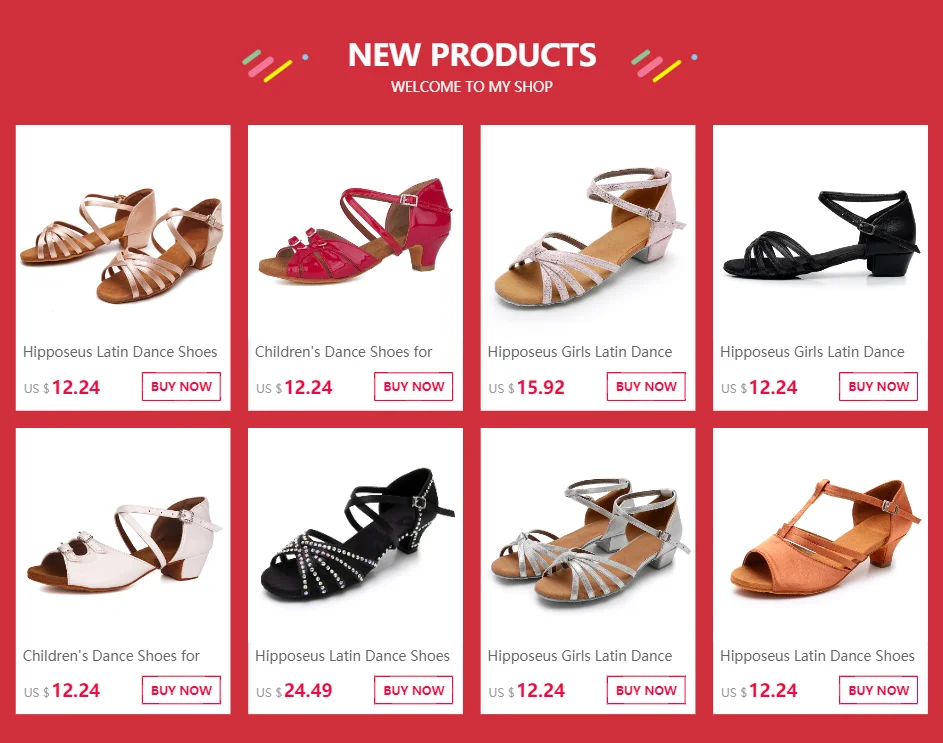The height and width of the screenshot is (743, 943).
Task: Open the white leather buckle shoe image
Action: [123, 536]
